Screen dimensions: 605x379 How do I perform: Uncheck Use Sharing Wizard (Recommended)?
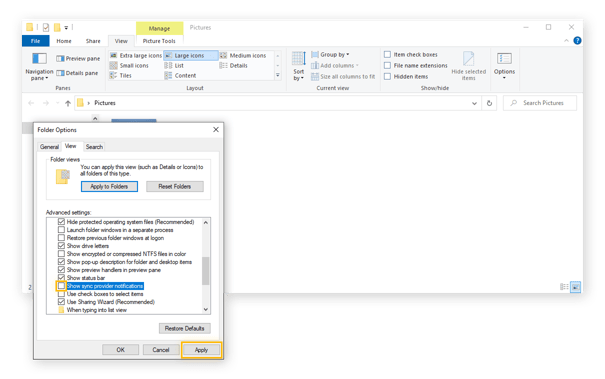click(61, 302)
